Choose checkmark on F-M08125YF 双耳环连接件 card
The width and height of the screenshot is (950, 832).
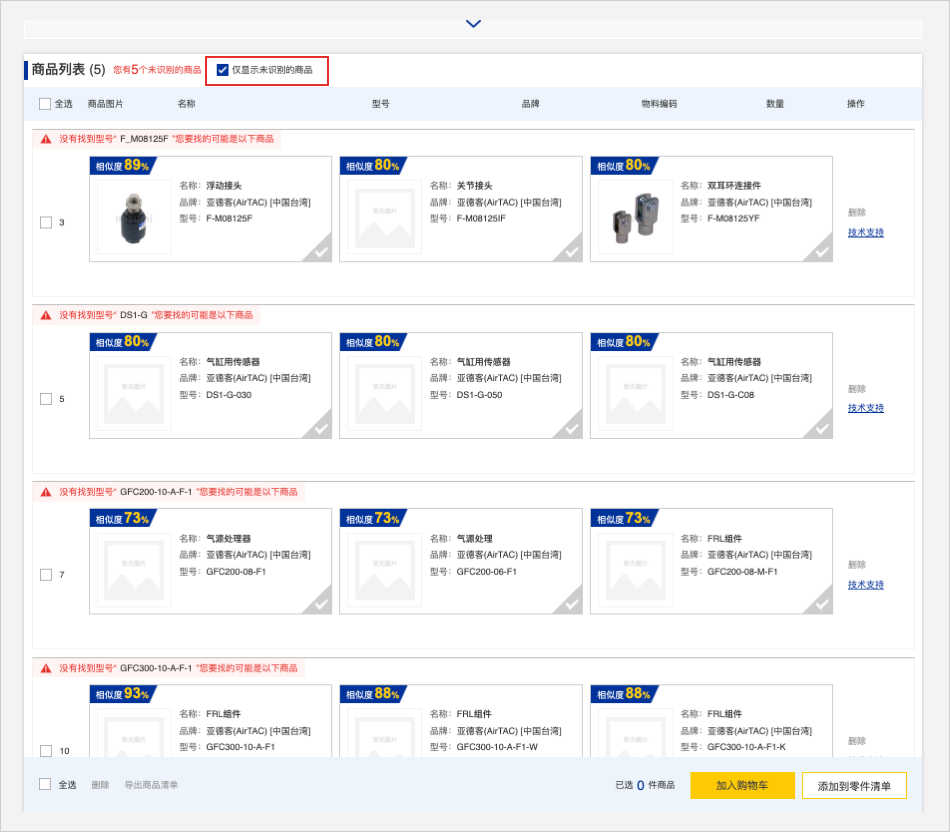pos(821,251)
